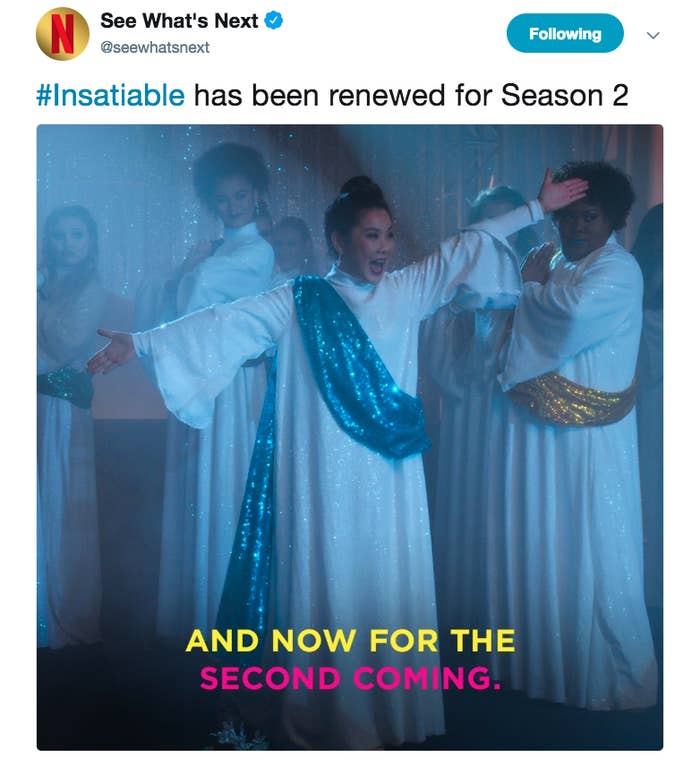
Task: Click the raised hand at the image's right
Action: coord(561,190)
